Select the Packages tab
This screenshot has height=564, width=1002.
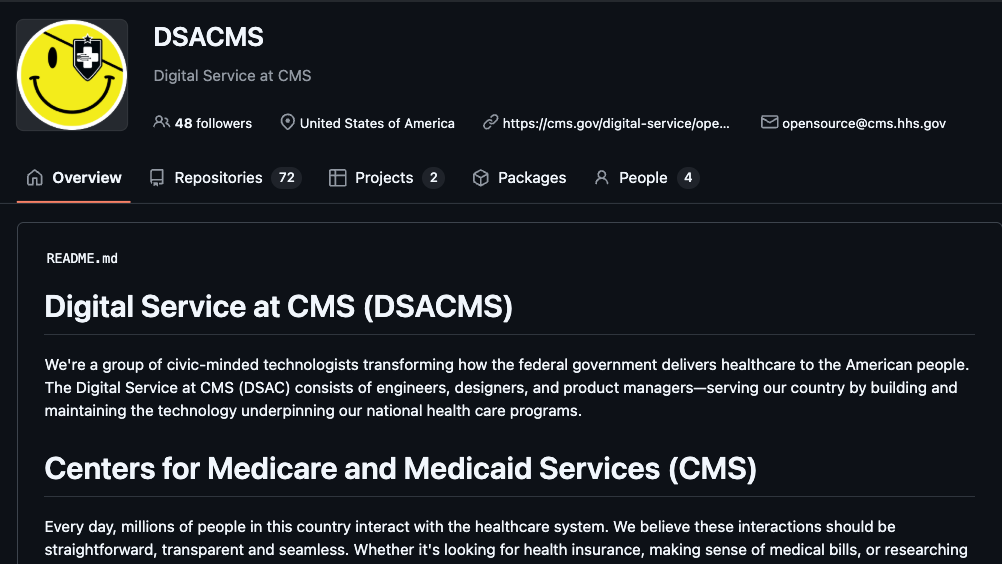coord(532,178)
